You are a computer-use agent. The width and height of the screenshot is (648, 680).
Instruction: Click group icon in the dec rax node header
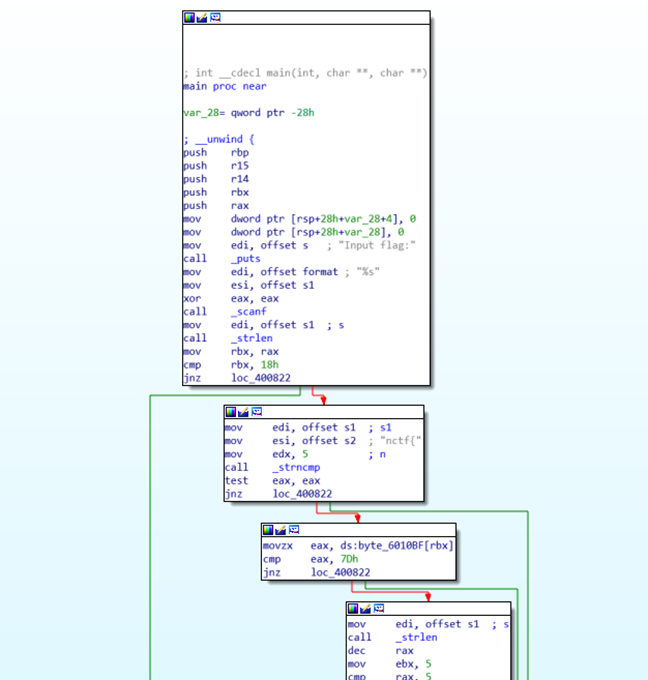click(x=379, y=608)
